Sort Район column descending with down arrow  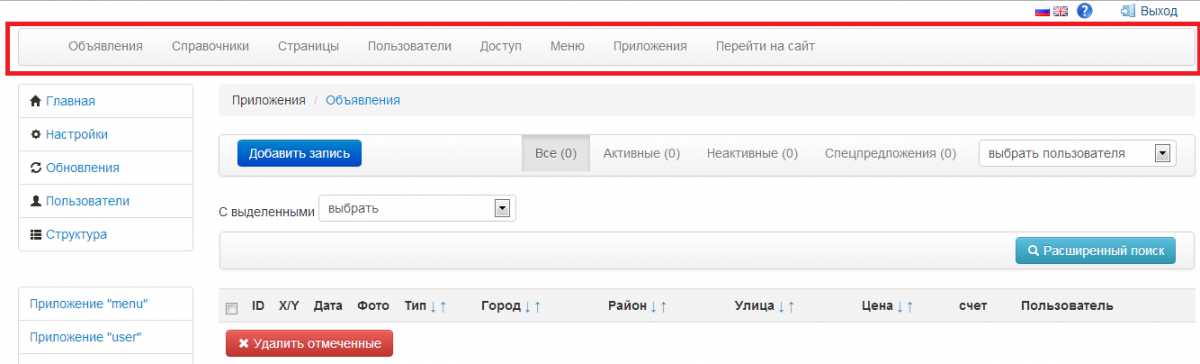coord(653,306)
